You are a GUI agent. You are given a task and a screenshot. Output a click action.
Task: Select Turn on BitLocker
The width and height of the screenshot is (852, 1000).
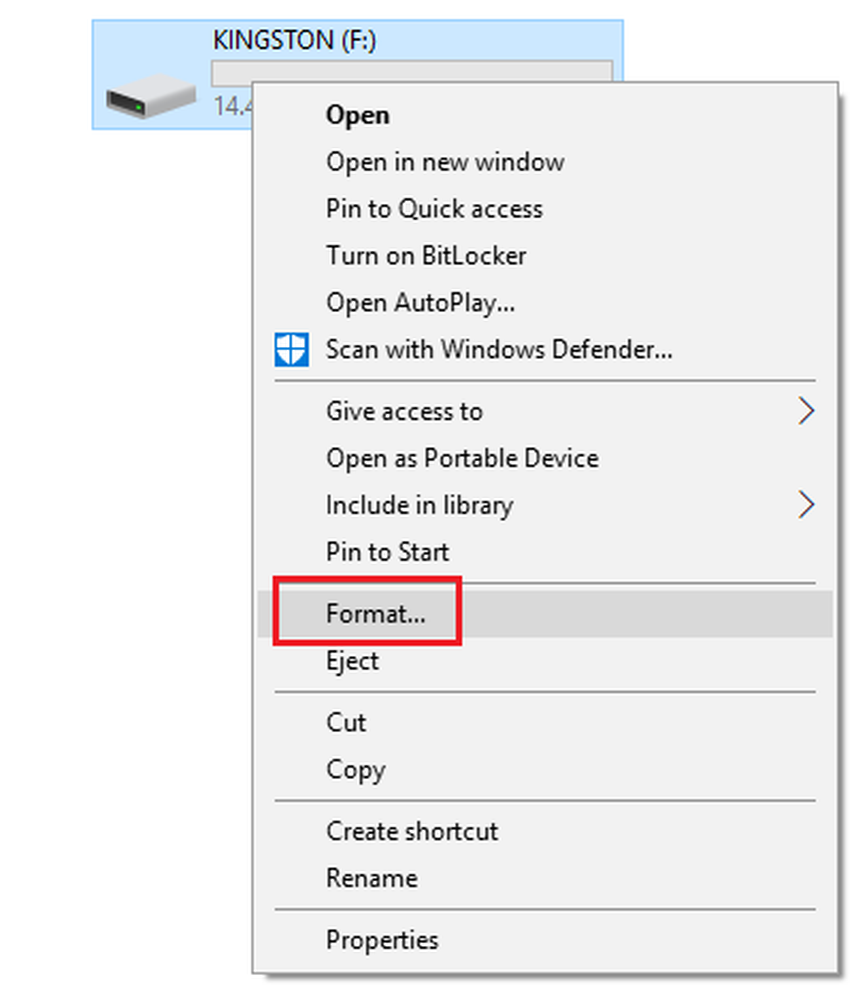[x=545, y=256]
